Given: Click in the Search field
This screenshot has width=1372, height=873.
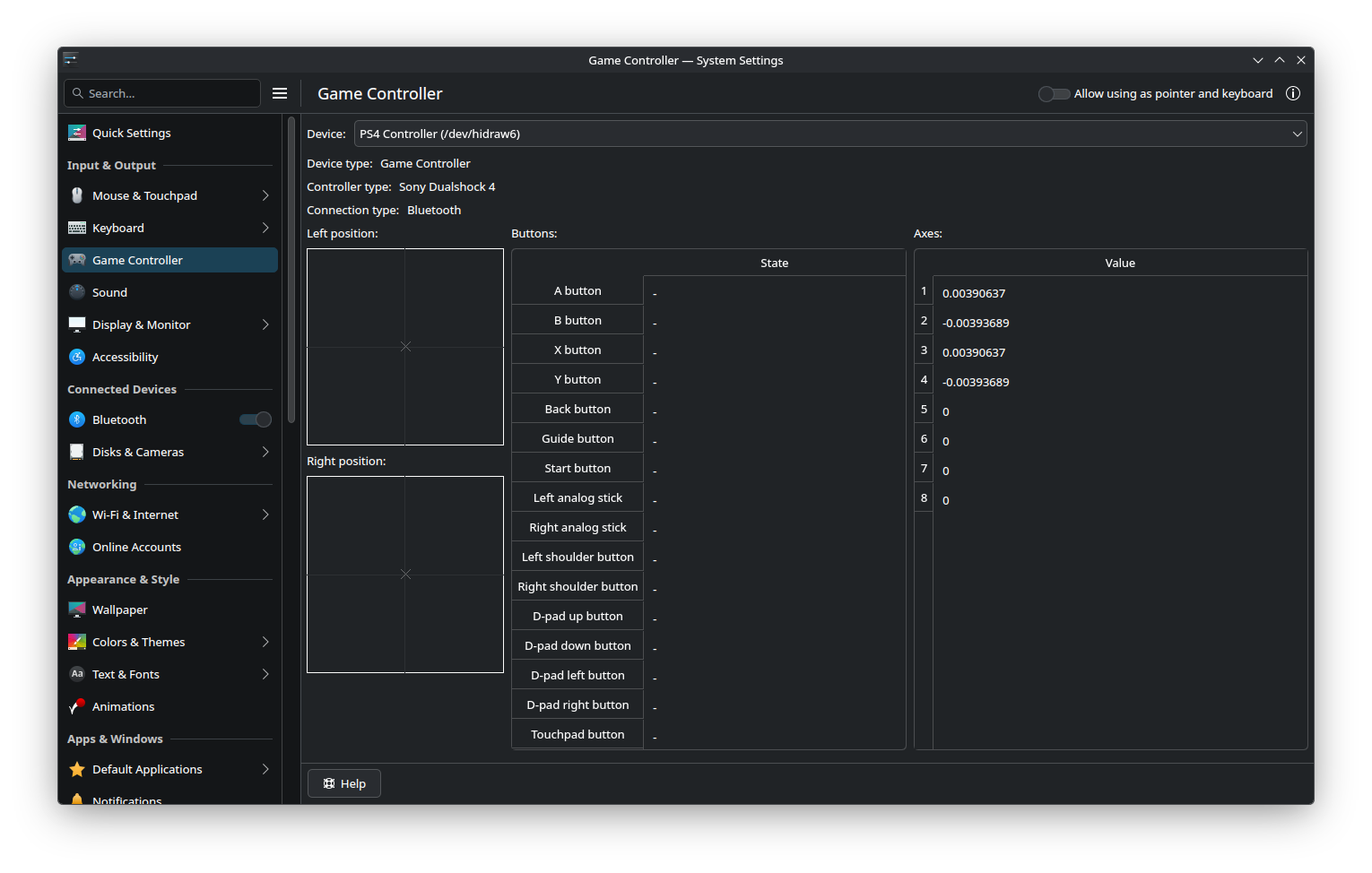Looking at the screenshot, I should pos(162,93).
